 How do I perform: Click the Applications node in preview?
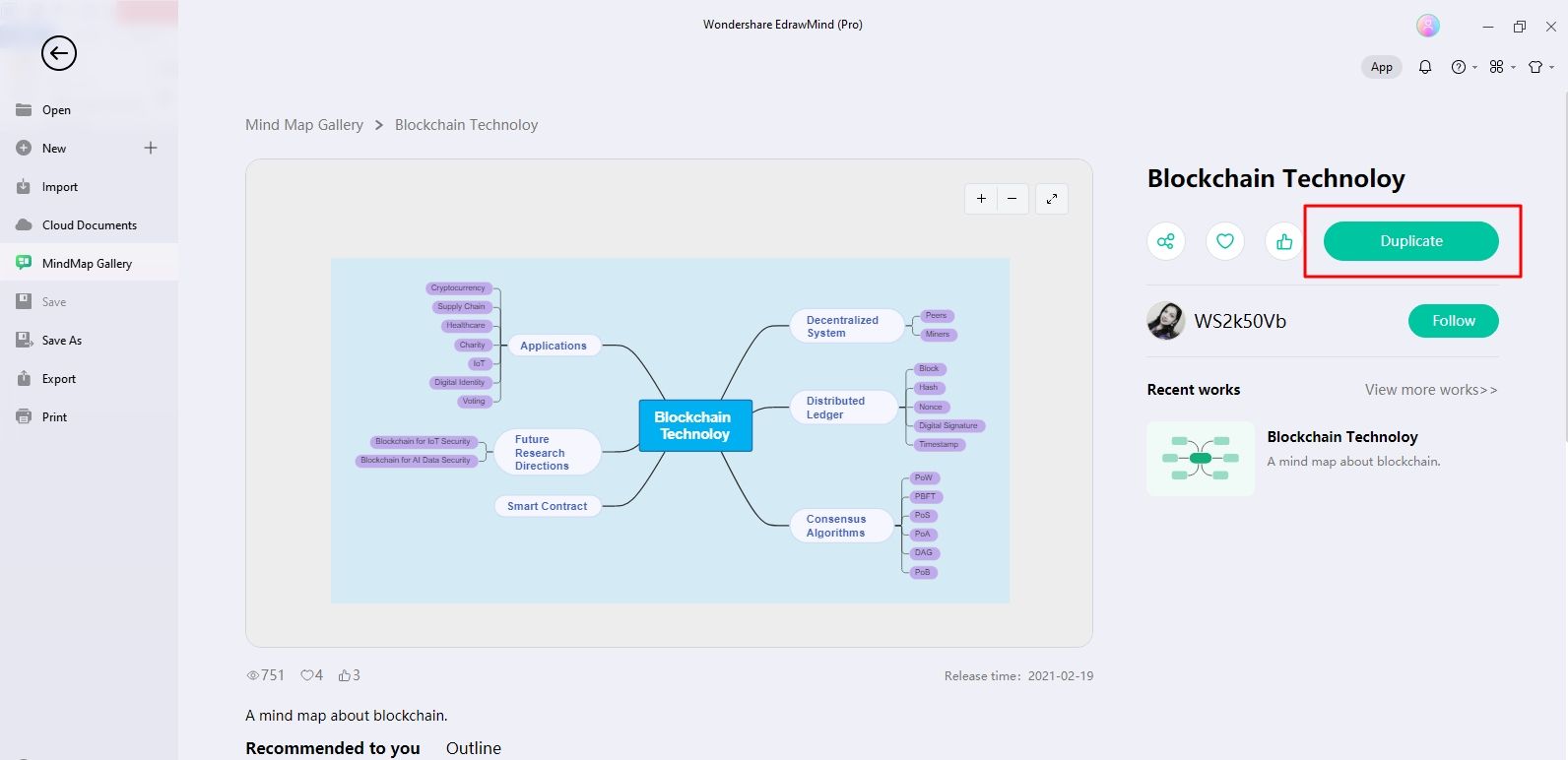click(x=554, y=346)
